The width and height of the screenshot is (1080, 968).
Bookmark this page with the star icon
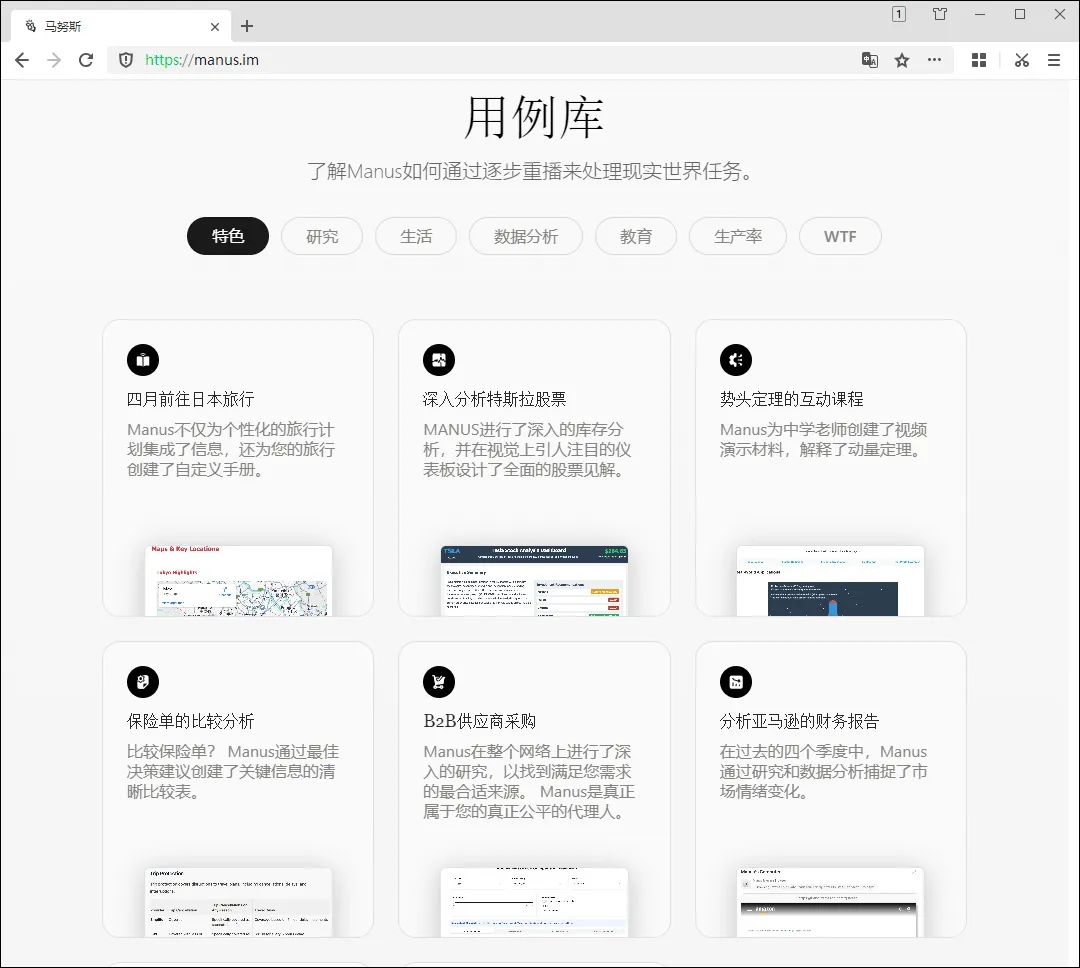click(902, 60)
